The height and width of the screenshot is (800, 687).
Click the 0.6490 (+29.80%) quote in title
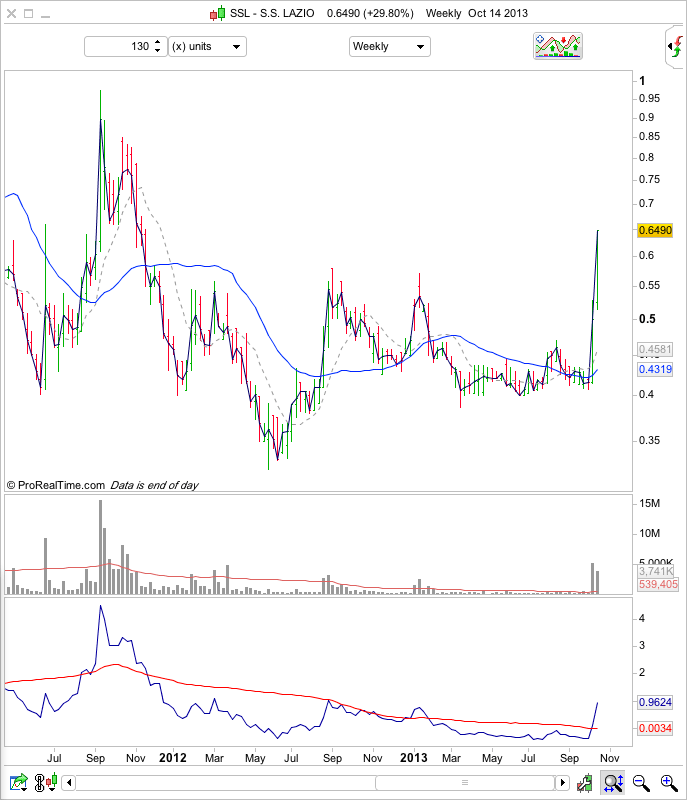tap(370, 13)
